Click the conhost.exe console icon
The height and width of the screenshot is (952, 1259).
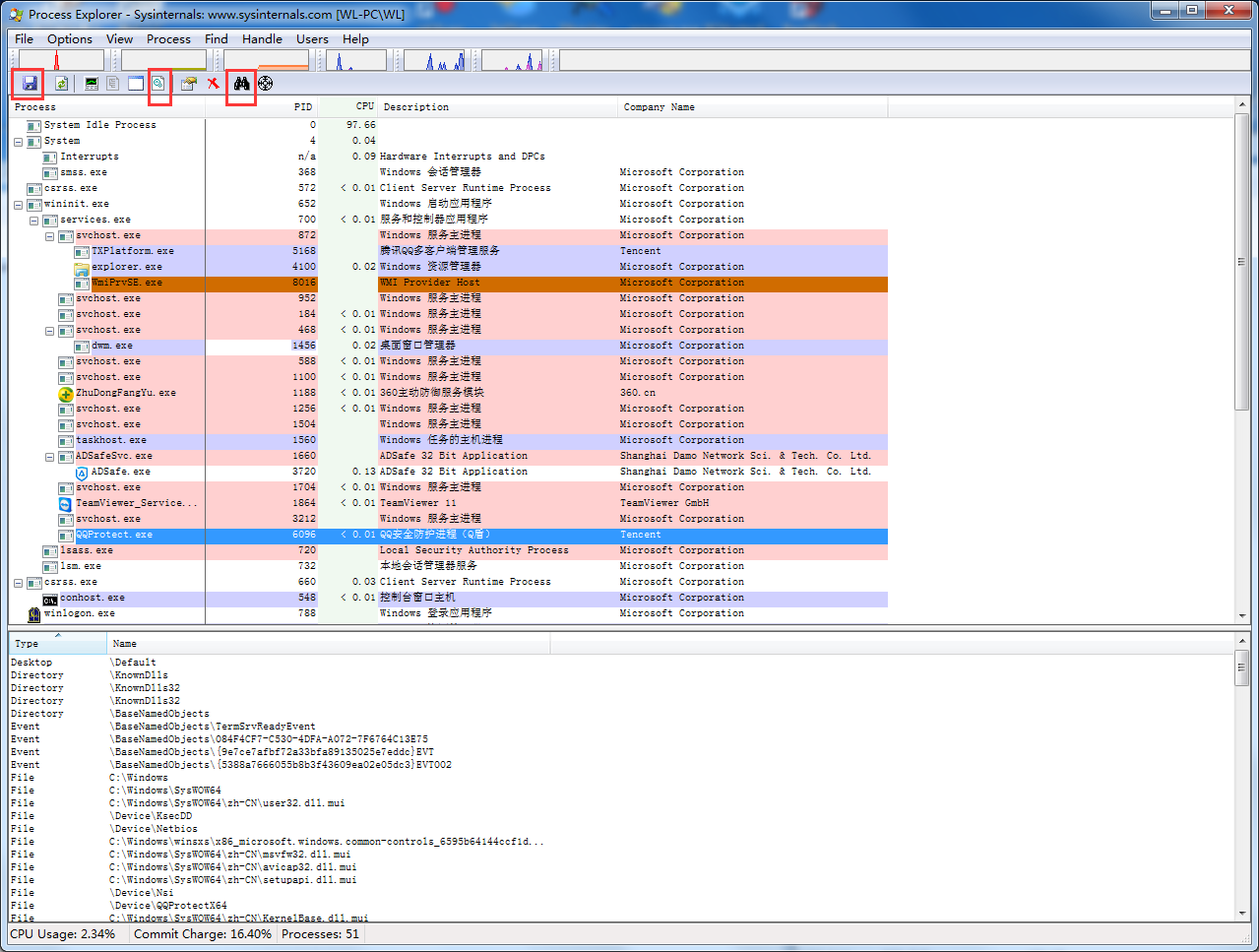click(50, 598)
